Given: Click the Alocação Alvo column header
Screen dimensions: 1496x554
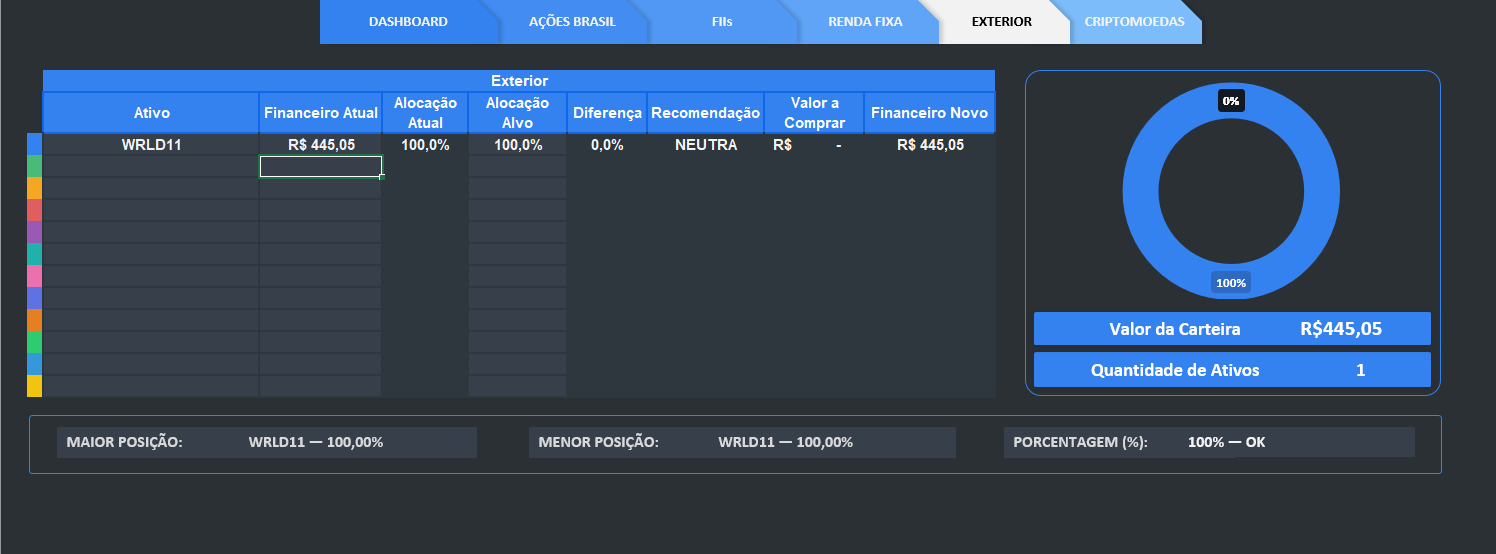Looking at the screenshot, I should coord(517,113).
